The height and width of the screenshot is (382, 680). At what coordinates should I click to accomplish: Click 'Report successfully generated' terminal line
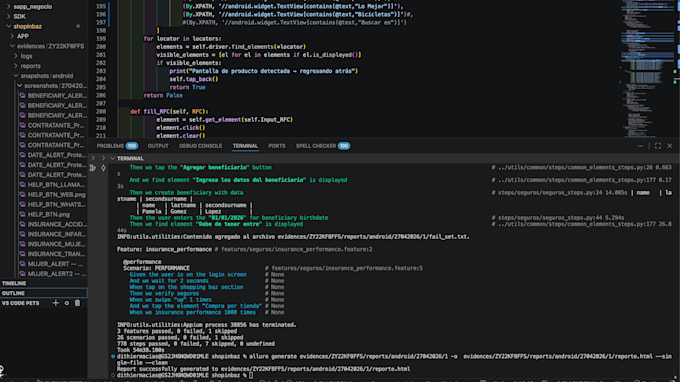(263, 369)
